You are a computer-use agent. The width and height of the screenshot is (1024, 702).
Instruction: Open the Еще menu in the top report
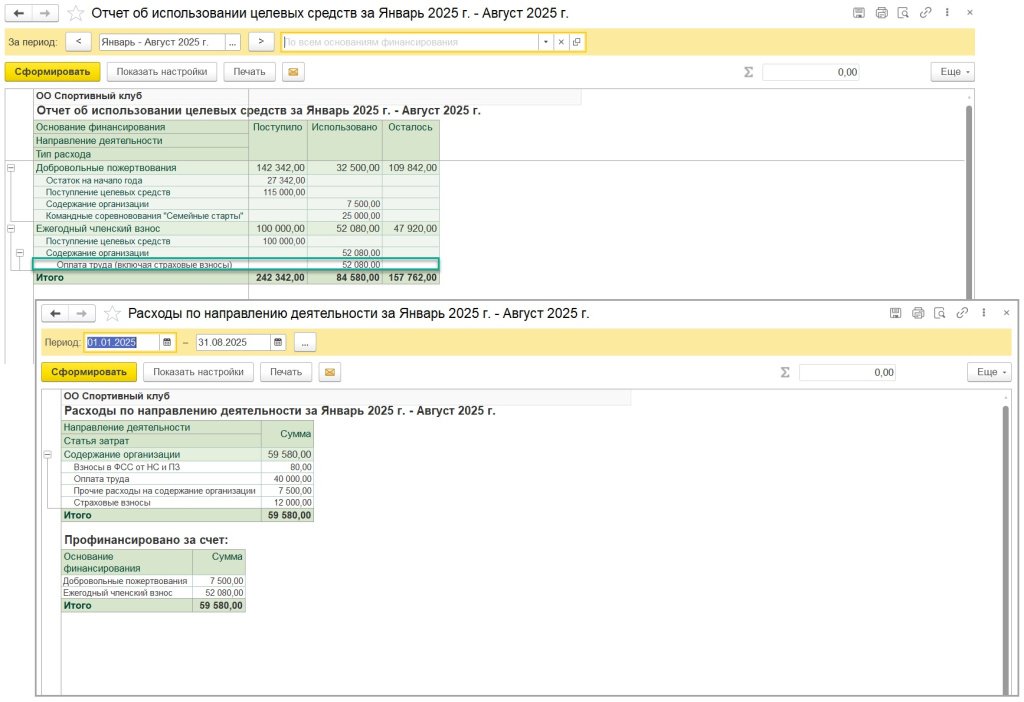coord(951,72)
